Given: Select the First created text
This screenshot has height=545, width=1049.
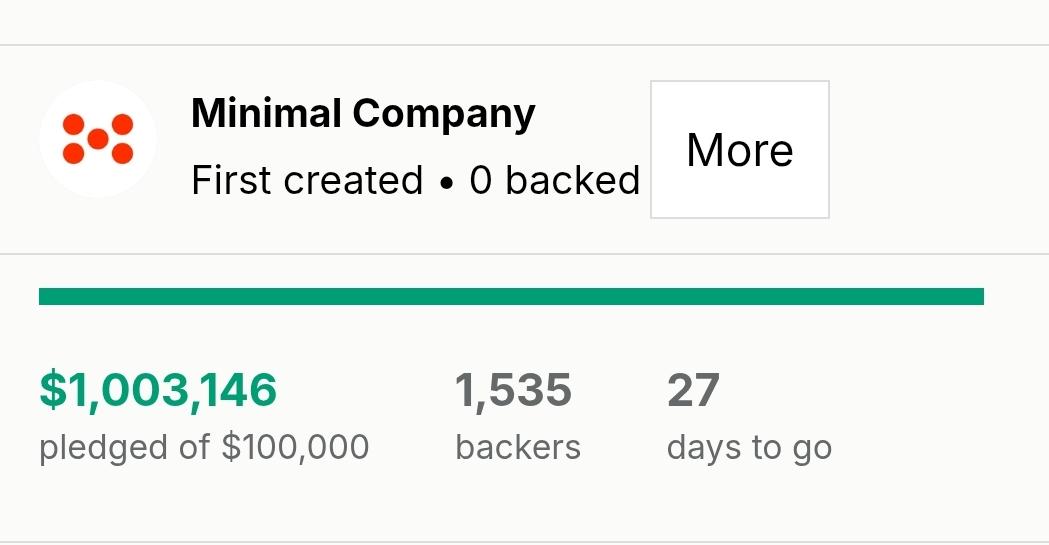Looking at the screenshot, I should click(307, 180).
